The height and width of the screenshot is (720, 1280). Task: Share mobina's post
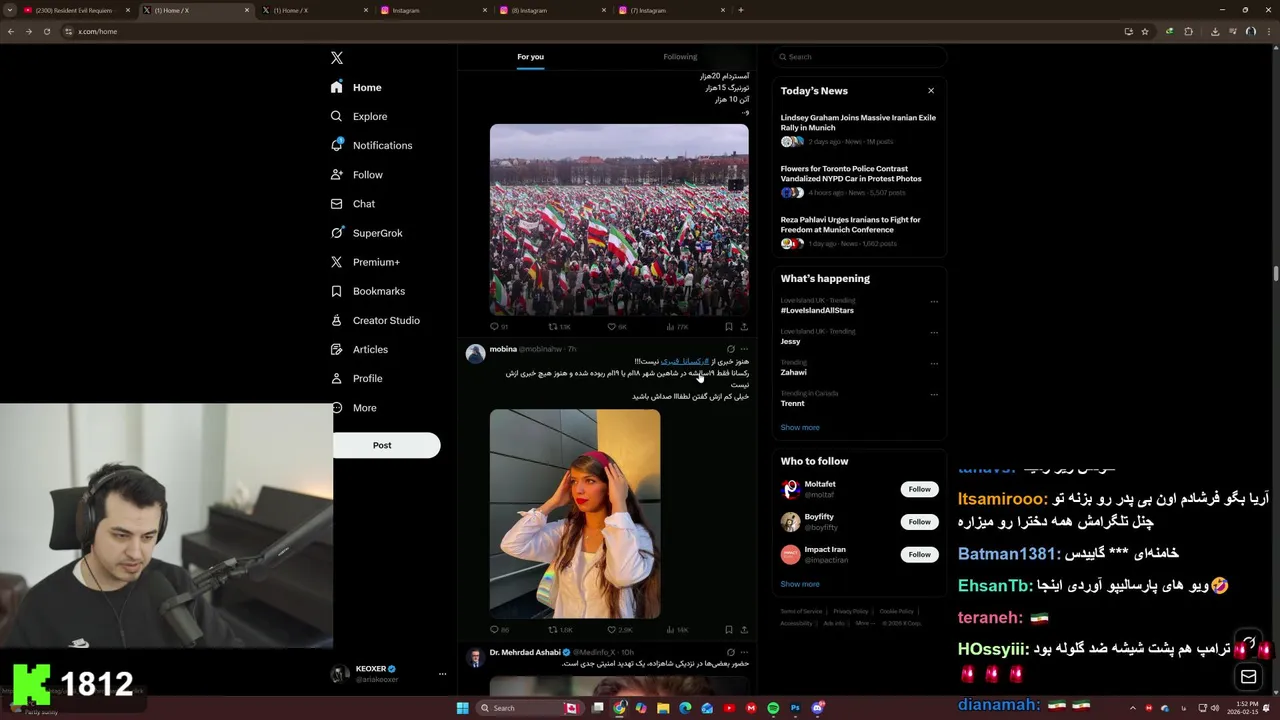(744, 630)
